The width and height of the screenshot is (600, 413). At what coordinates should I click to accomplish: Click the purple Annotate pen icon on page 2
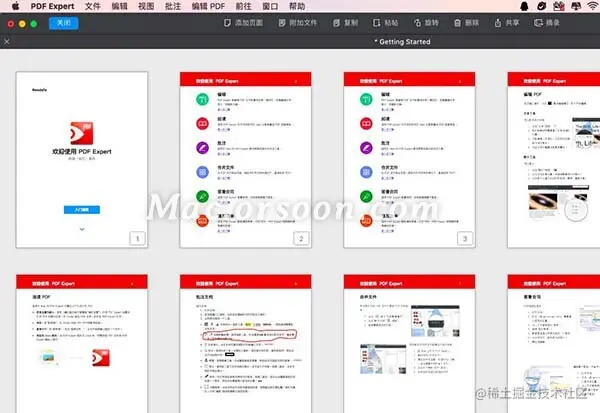point(202,148)
